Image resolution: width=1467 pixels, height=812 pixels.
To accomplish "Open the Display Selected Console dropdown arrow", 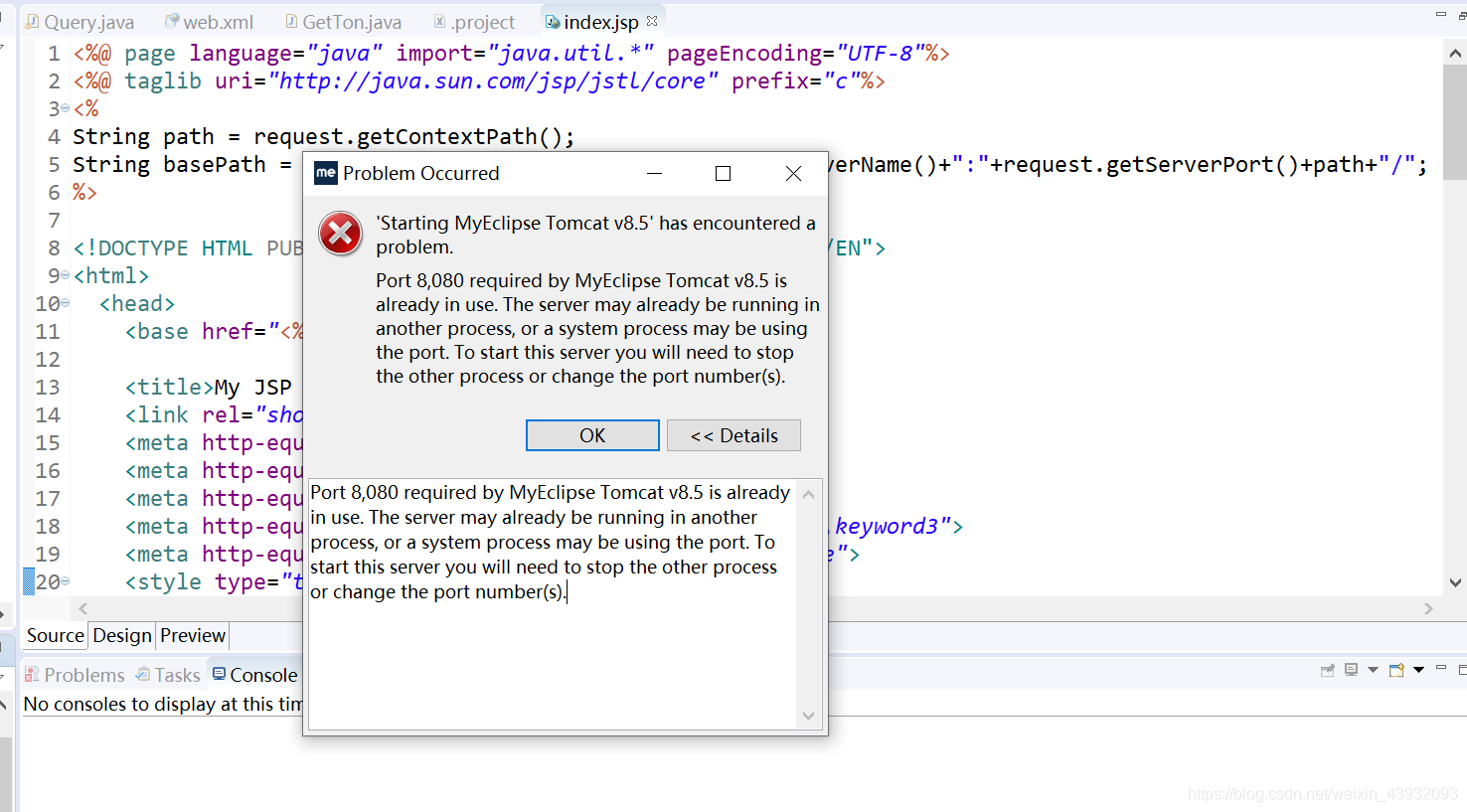I will pos(1373,670).
